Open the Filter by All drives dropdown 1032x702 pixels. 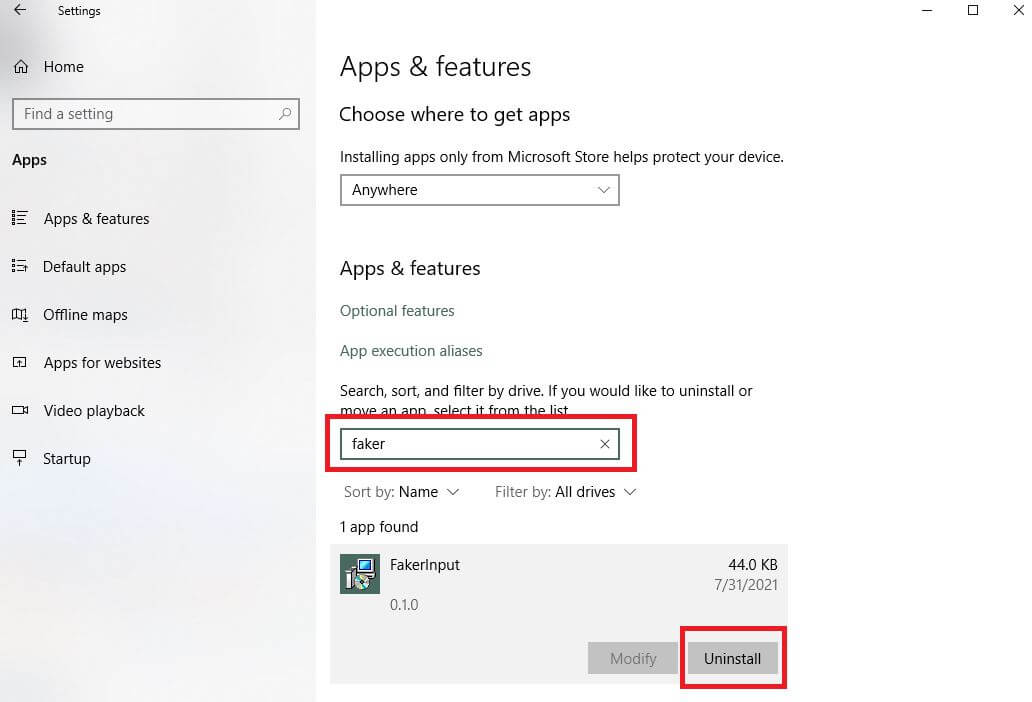pyautogui.click(x=565, y=492)
